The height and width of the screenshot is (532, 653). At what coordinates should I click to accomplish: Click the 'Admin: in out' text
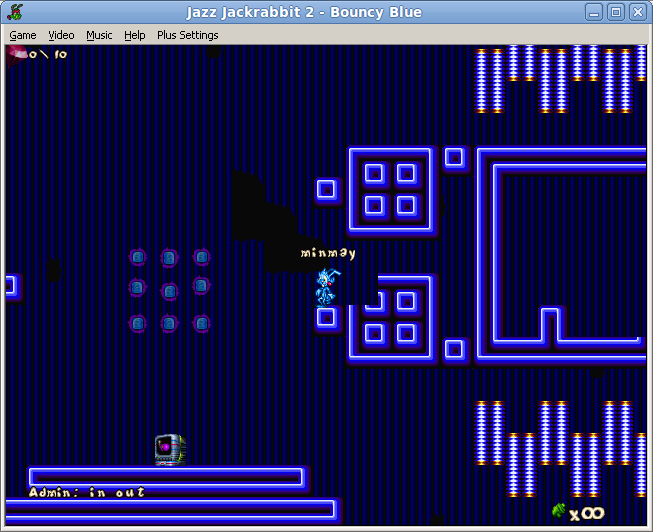[87, 492]
